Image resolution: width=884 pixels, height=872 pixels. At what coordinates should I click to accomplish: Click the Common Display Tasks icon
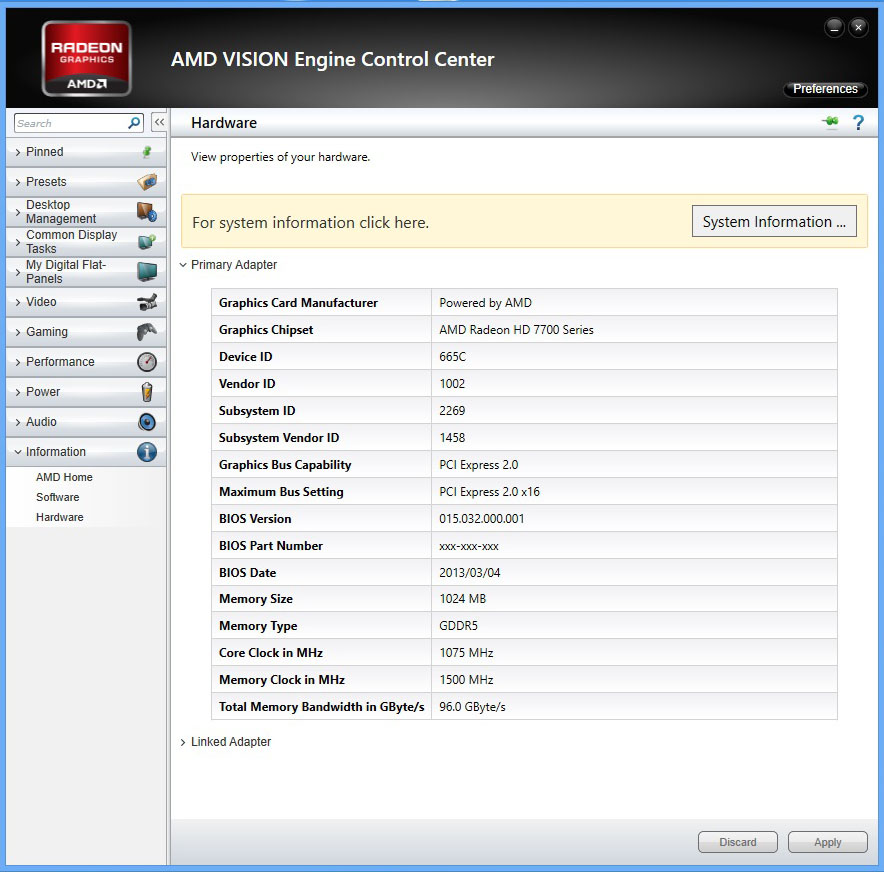[x=147, y=242]
